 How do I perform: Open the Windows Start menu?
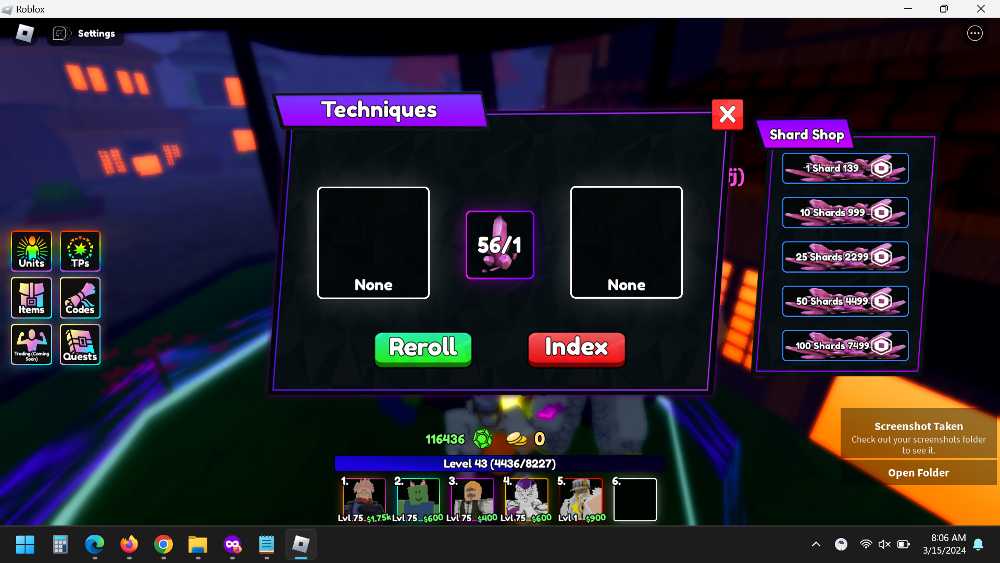(x=25, y=545)
